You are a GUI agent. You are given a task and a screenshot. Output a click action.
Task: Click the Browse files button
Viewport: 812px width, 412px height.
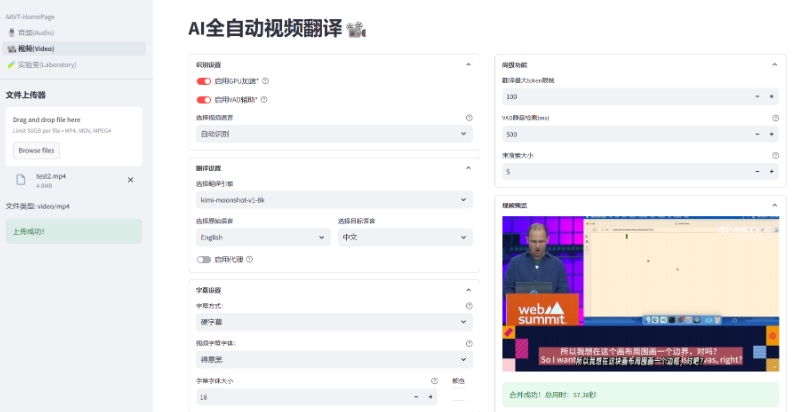coord(37,150)
